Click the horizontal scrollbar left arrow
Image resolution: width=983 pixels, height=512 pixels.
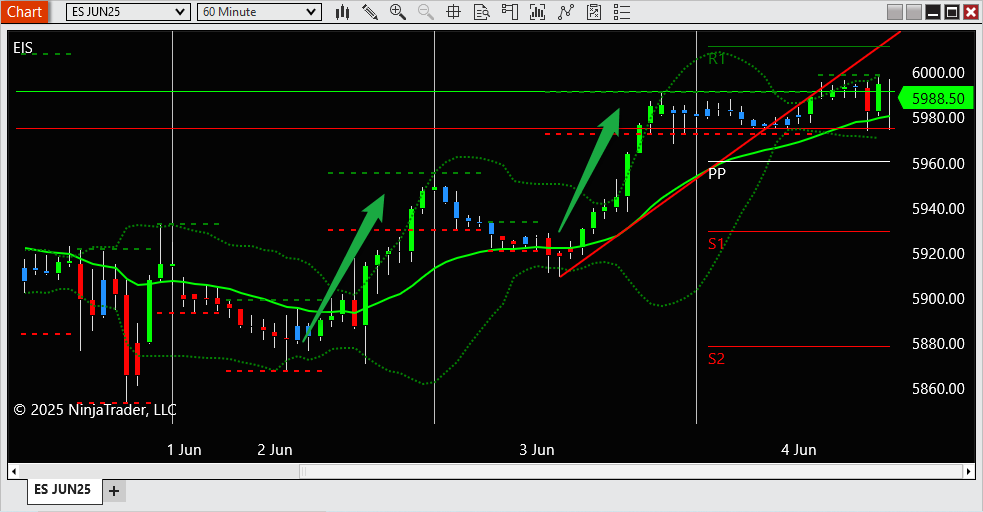(14, 471)
